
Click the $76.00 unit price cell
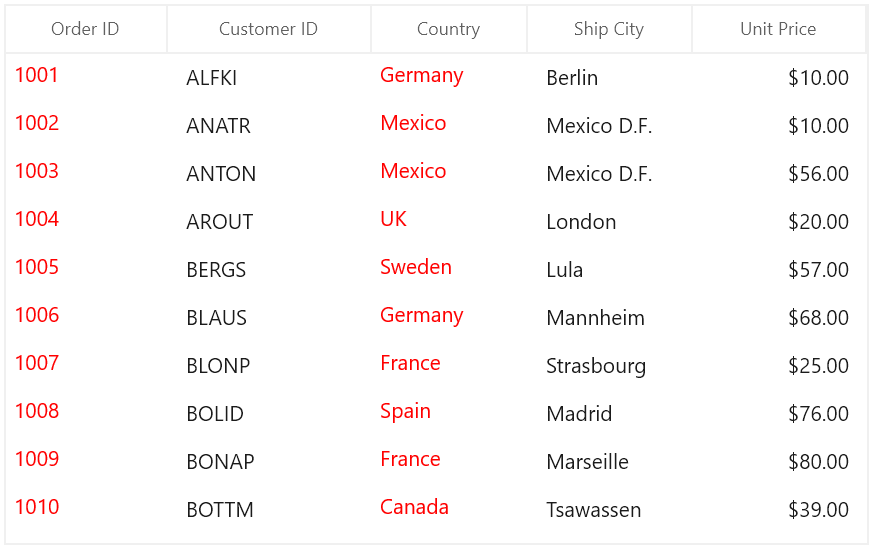tap(779, 414)
